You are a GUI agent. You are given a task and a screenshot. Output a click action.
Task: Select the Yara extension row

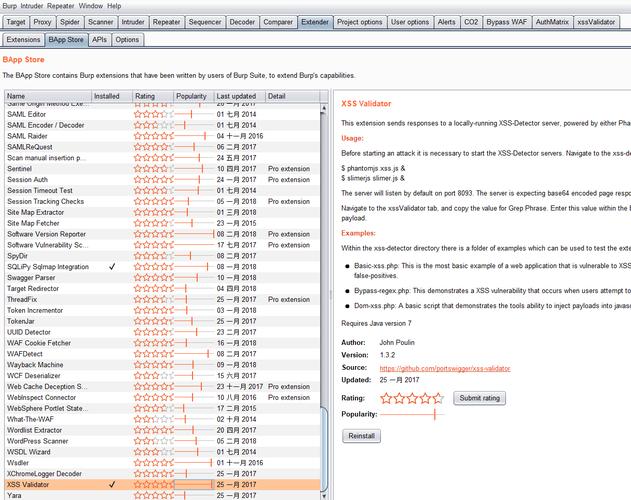[163, 495]
